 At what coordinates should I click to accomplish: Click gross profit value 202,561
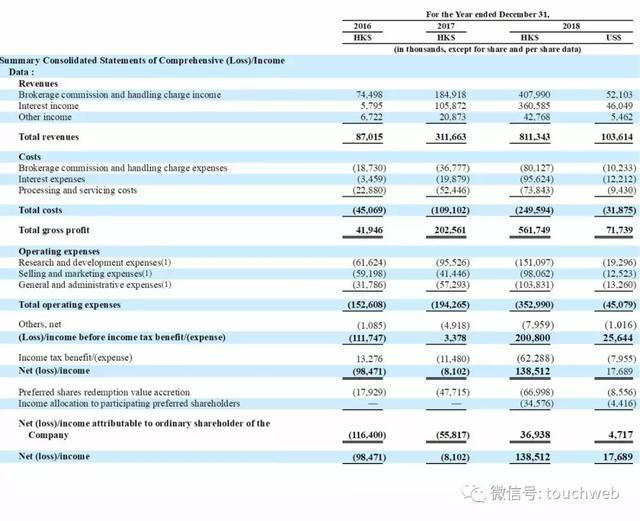pos(450,230)
